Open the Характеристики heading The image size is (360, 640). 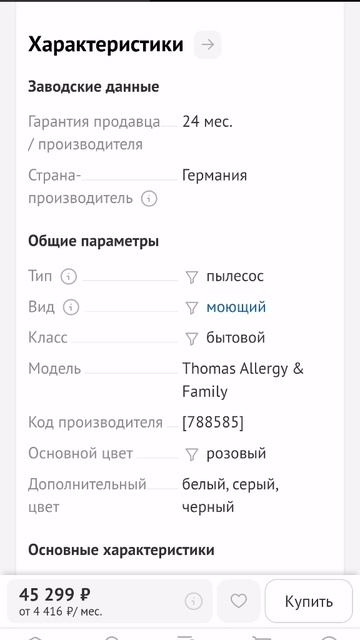106,44
